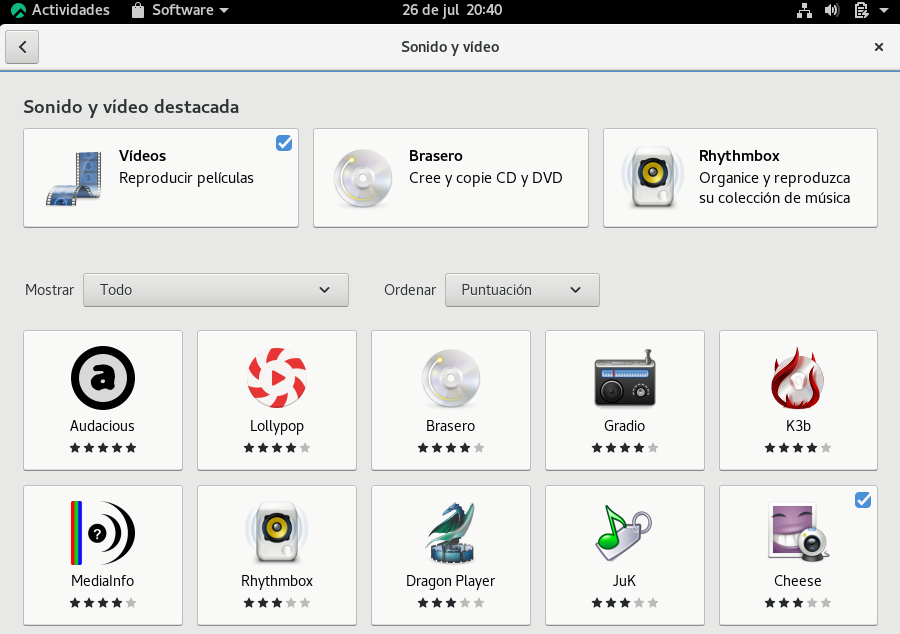Image resolution: width=900 pixels, height=634 pixels.
Task: Click the Software shopping bag icon
Action: point(138,10)
